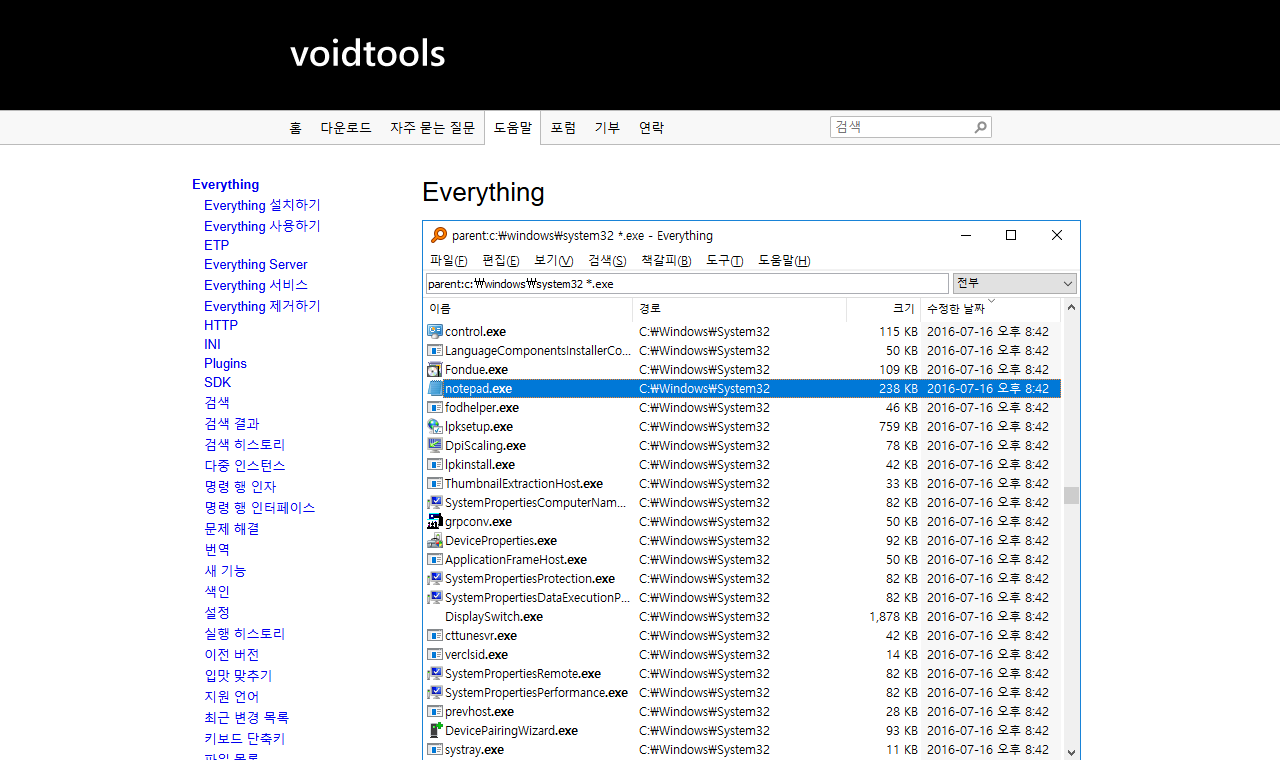
Task: Open the 책갈피(B) menu
Action: [x=666, y=260]
